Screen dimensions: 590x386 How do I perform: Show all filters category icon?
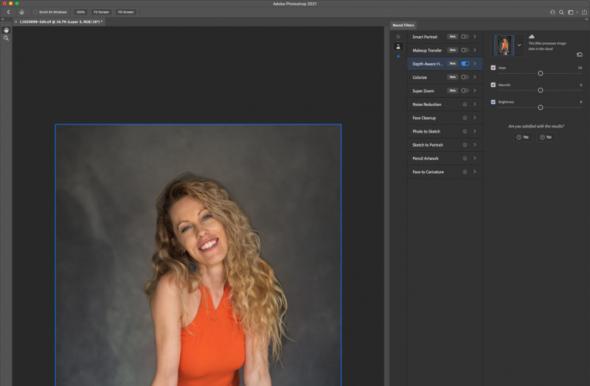tap(398, 37)
